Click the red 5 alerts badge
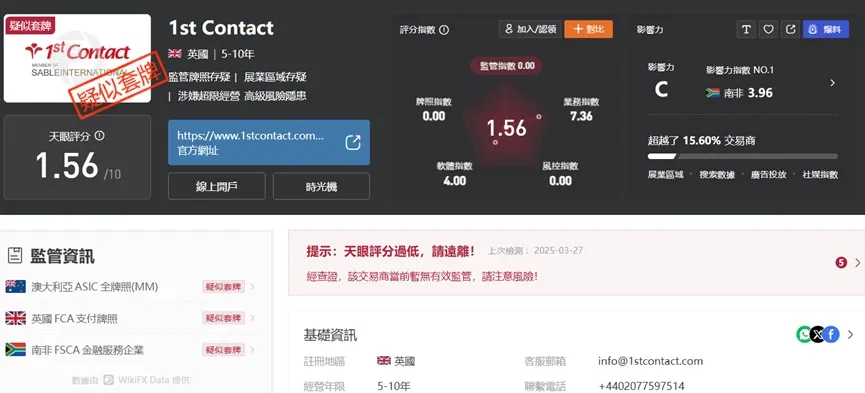The image size is (865, 393). point(841,263)
